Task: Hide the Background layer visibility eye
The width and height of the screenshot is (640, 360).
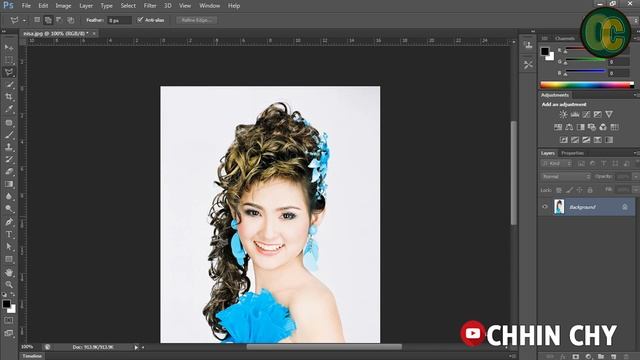Action: (545, 207)
